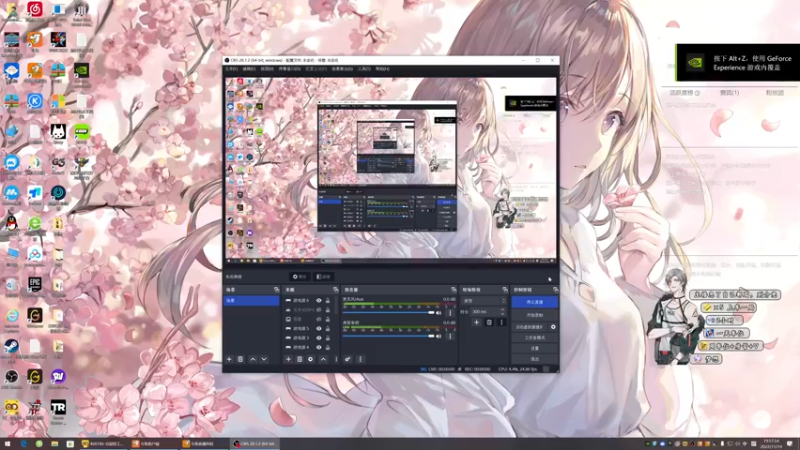Viewport: 800px width, 450px height.
Task: Add a new source with plus icon
Action: [288, 359]
